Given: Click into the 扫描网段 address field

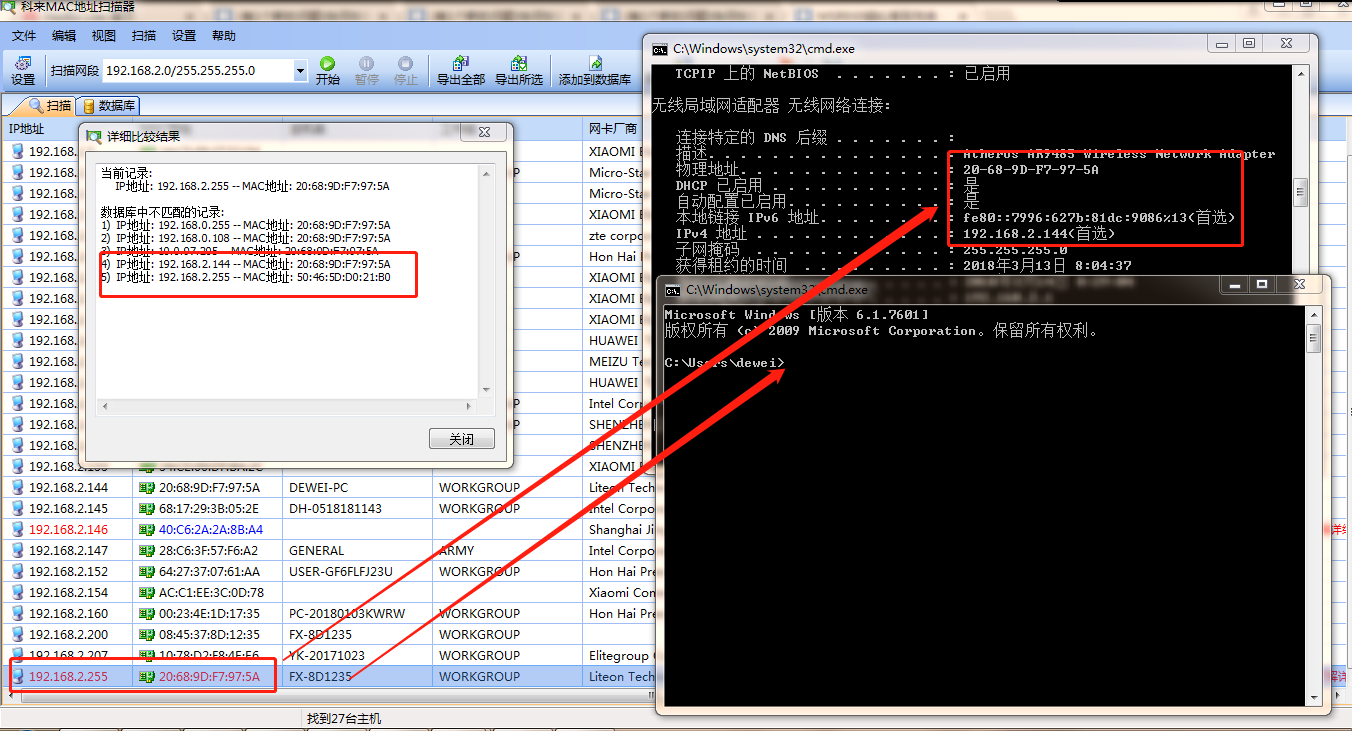Looking at the screenshot, I should click(x=198, y=71).
